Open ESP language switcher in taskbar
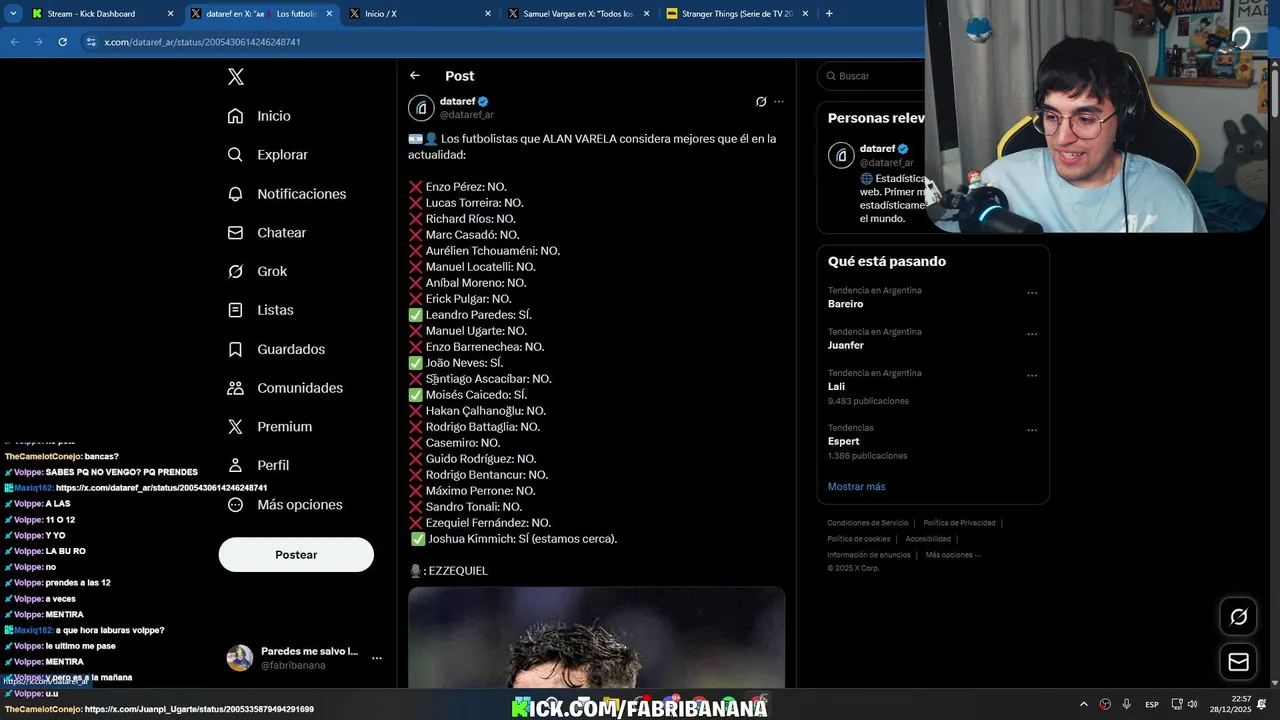Image resolution: width=1280 pixels, height=720 pixels. (x=1152, y=704)
